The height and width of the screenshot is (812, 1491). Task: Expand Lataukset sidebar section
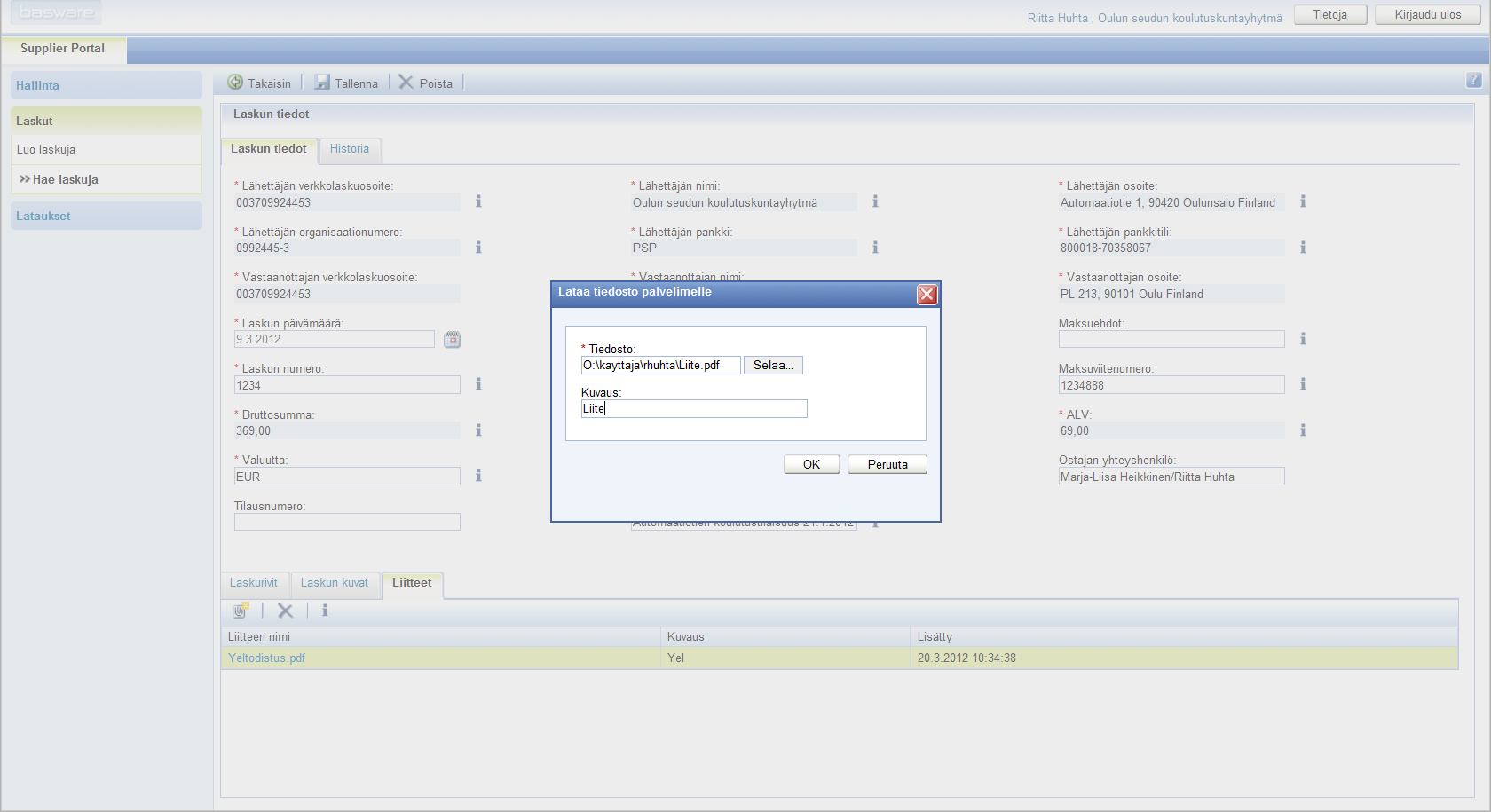(x=106, y=216)
